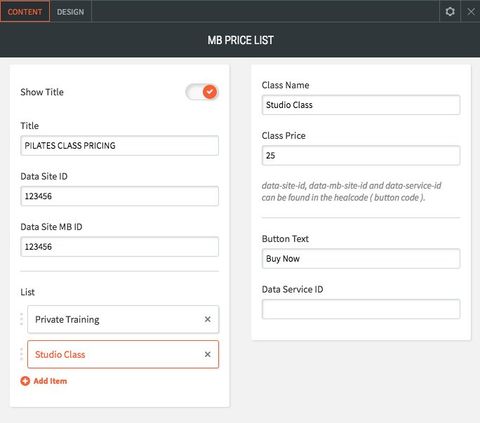
Task: Open the settings gear icon
Action: click(450, 12)
